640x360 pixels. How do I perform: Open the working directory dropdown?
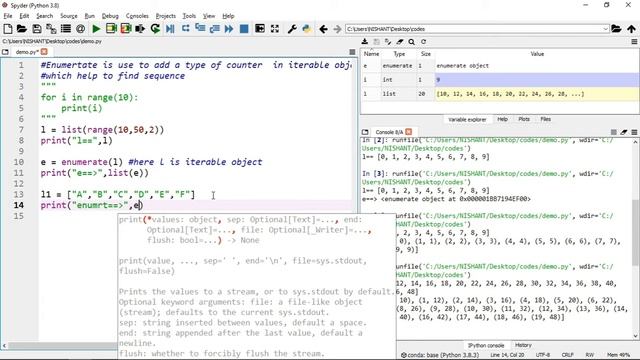point(605,29)
